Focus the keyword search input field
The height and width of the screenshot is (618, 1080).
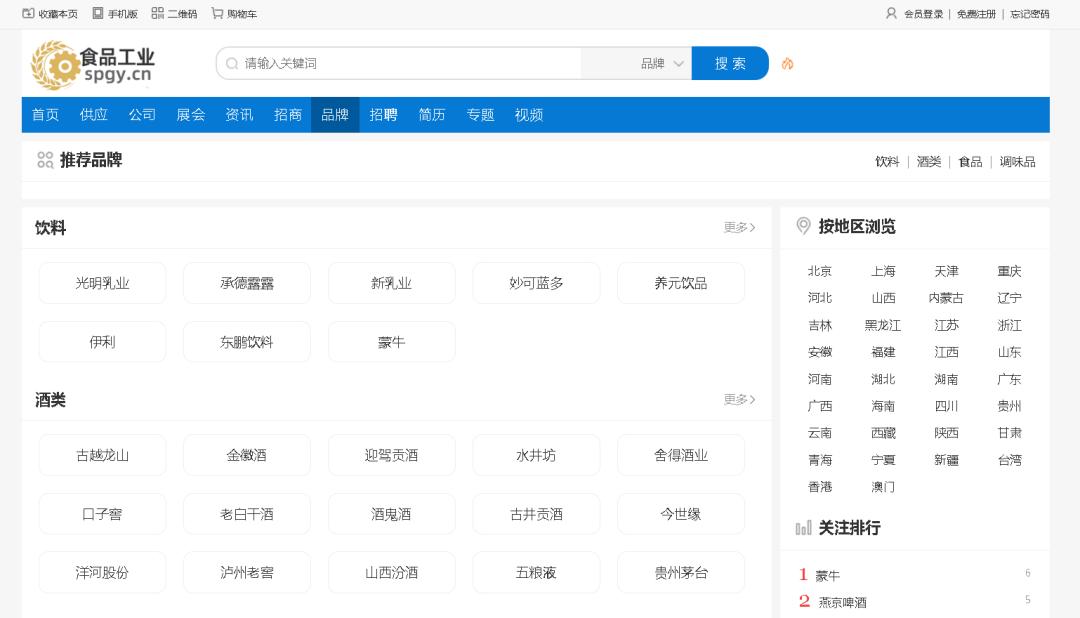click(x=410, y=63)
